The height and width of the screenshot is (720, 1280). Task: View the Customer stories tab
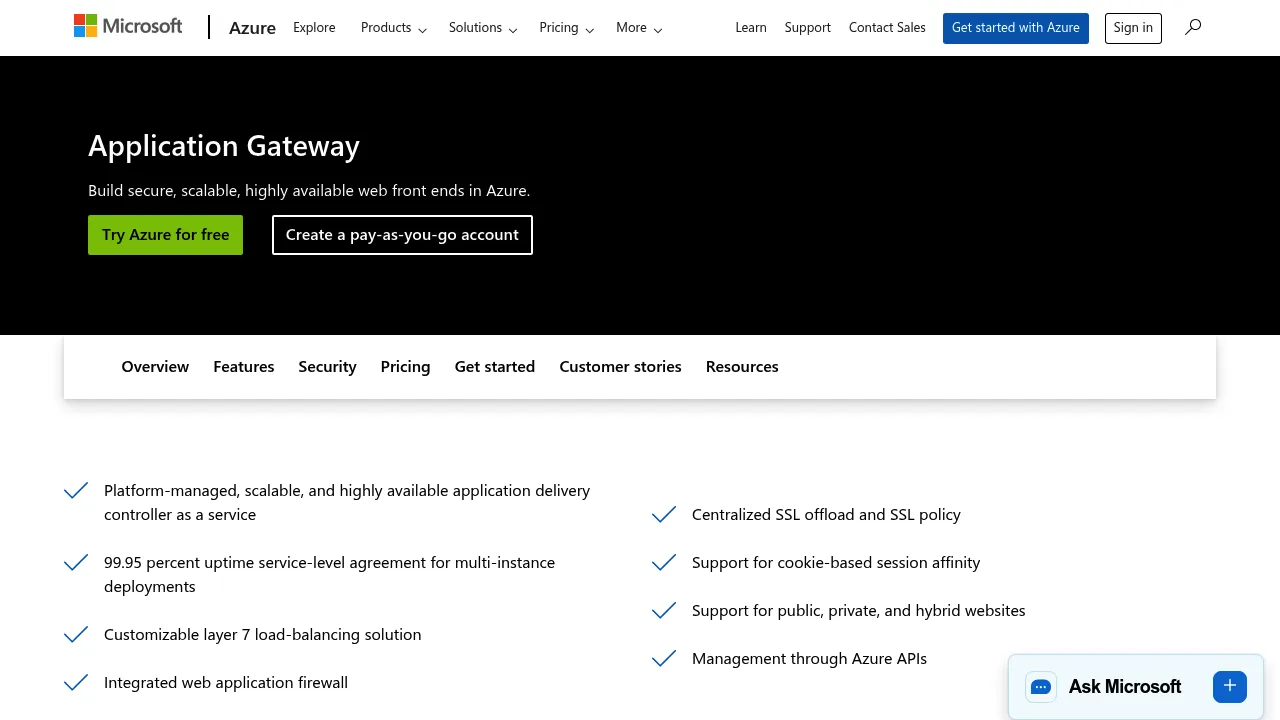pyautogui.click(x=620, y=367)
